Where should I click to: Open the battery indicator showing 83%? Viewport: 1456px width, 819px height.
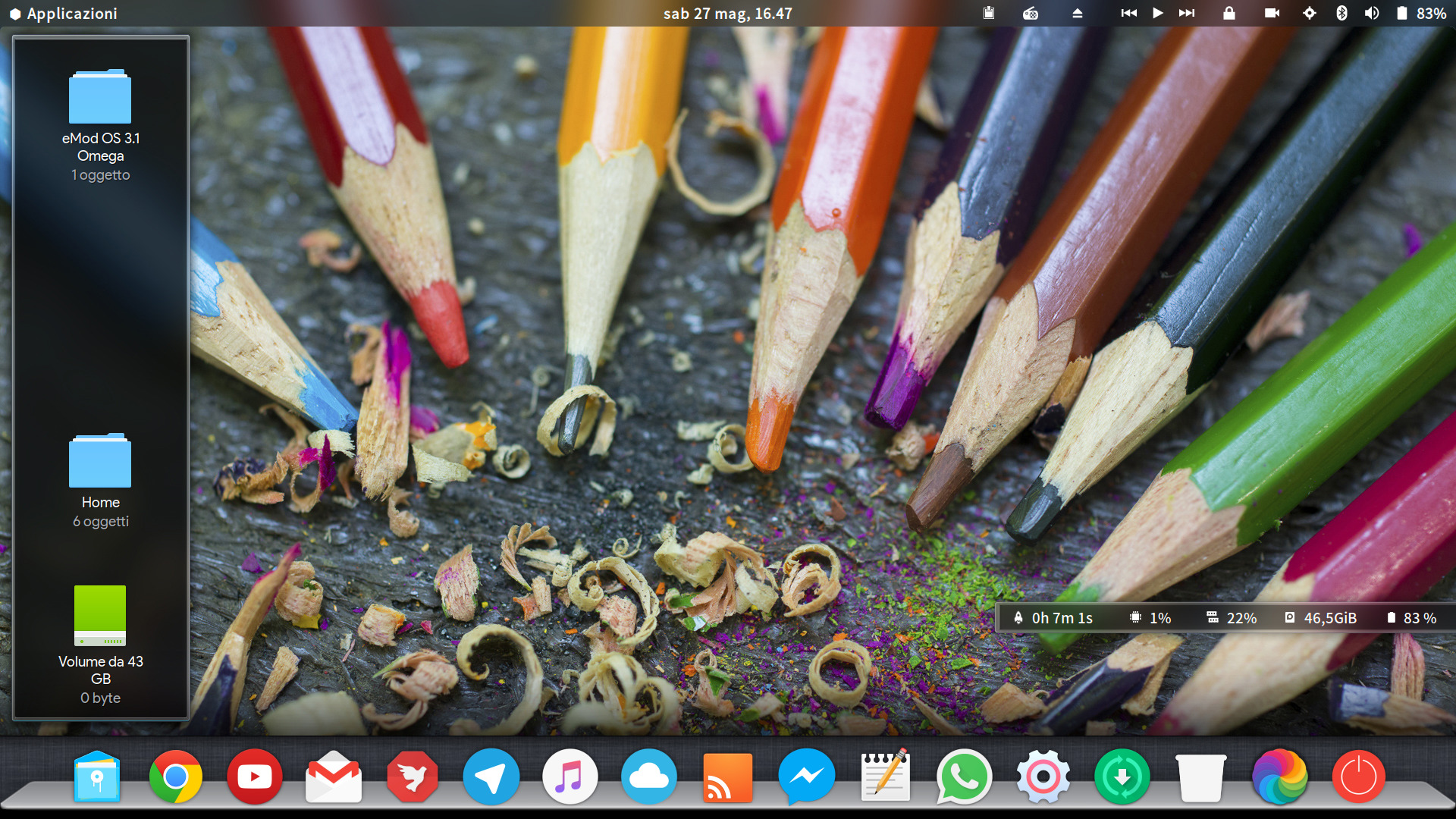click(1421, 13)
